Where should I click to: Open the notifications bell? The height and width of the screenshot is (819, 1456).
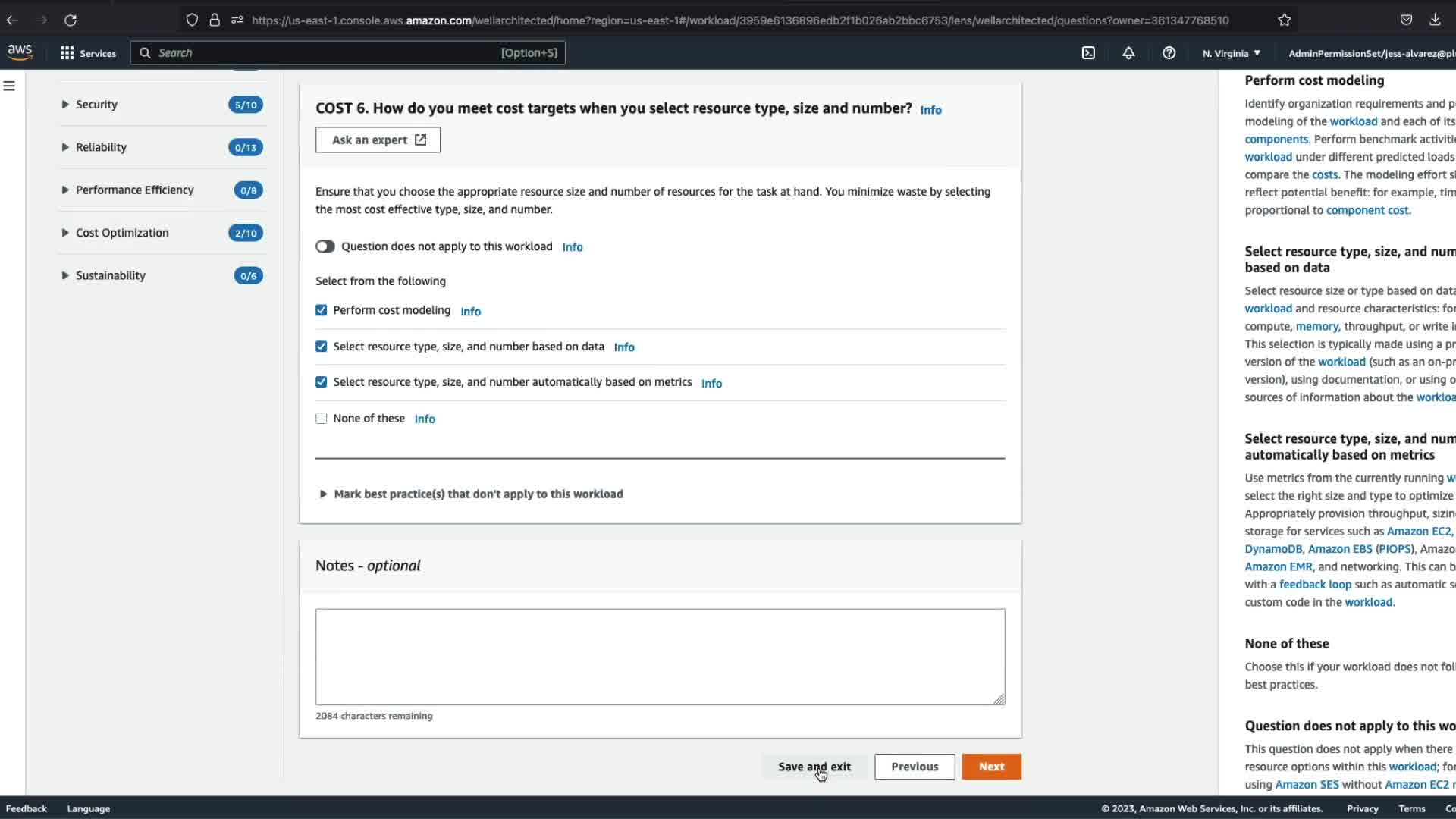click(1128, 53)
